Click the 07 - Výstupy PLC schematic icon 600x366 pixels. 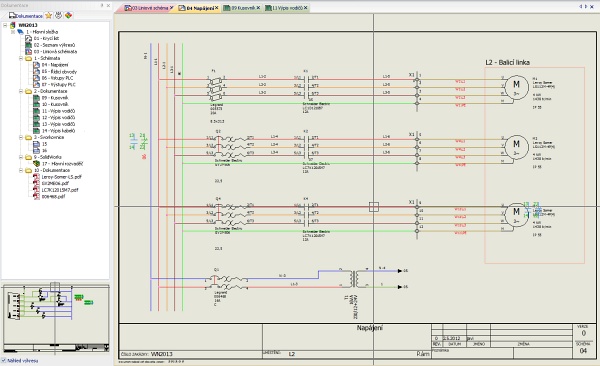pyautogui.click(x=36, y=85)
